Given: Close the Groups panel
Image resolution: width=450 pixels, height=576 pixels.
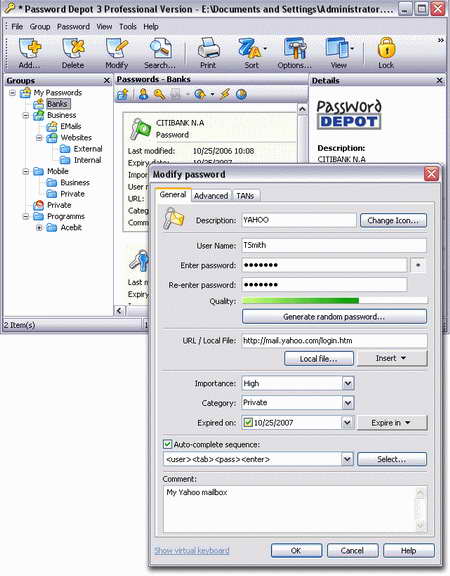Looking at the screenshot, I should tap(107, 80).
